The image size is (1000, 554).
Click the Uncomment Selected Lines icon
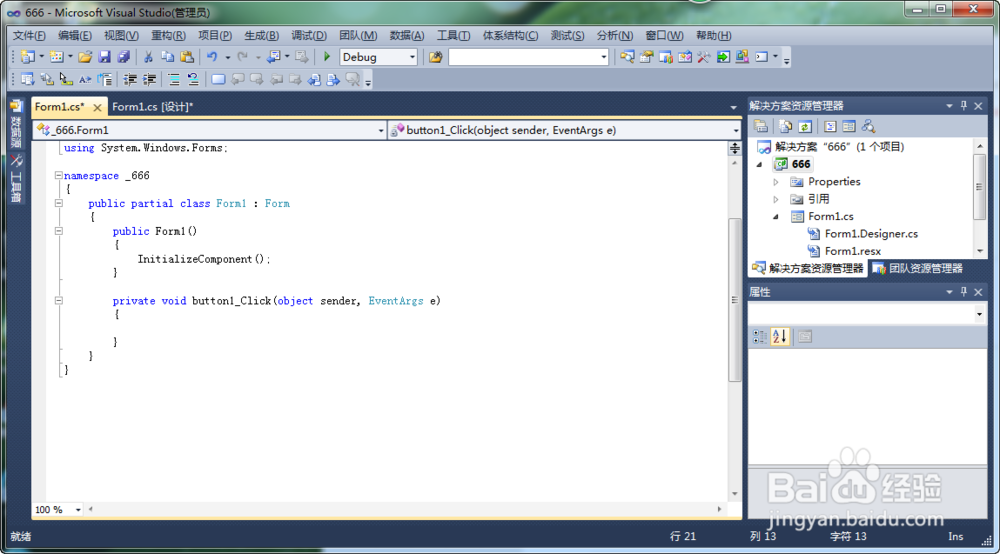(193, 79)
